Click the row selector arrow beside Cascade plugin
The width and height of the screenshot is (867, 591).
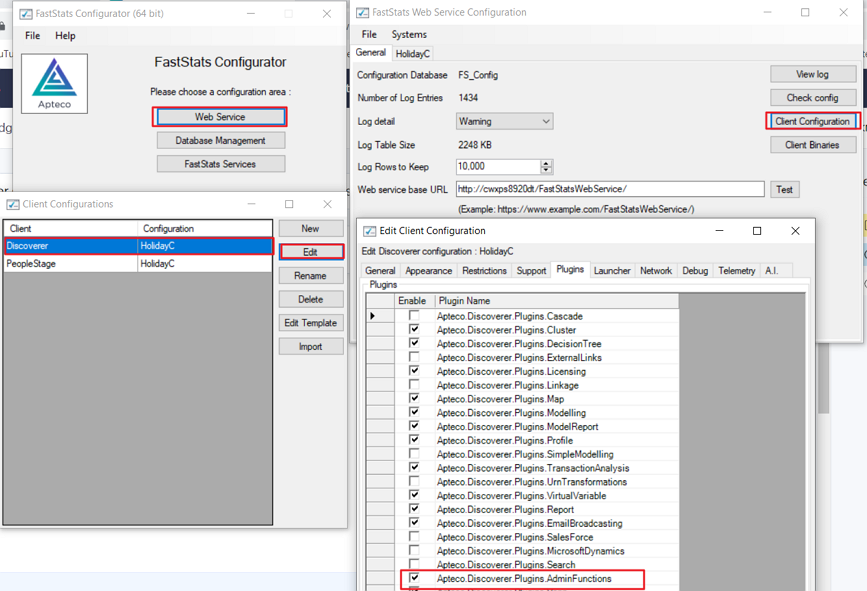coord(380,316)
